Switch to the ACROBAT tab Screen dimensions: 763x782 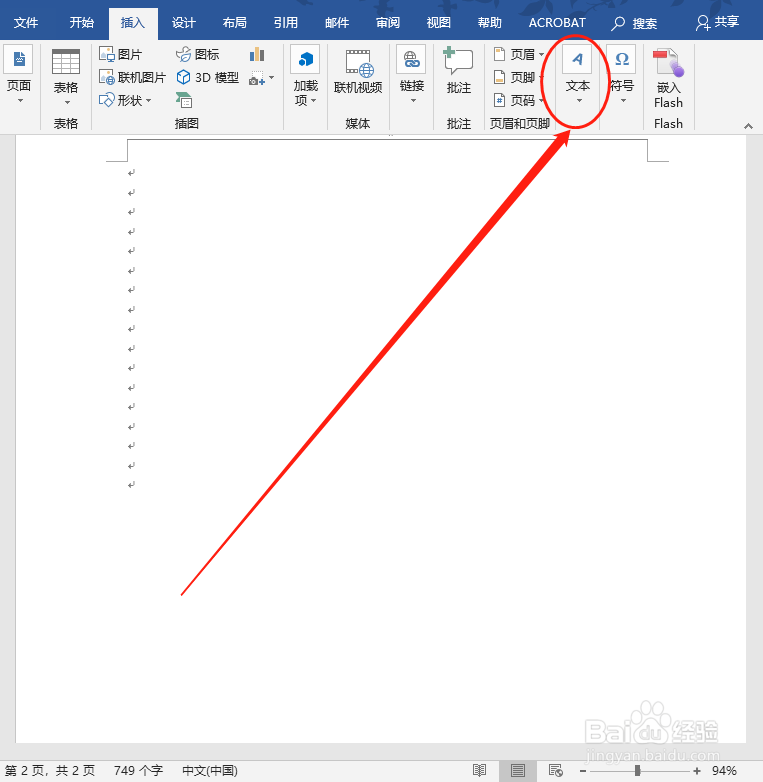click(557, 23)
